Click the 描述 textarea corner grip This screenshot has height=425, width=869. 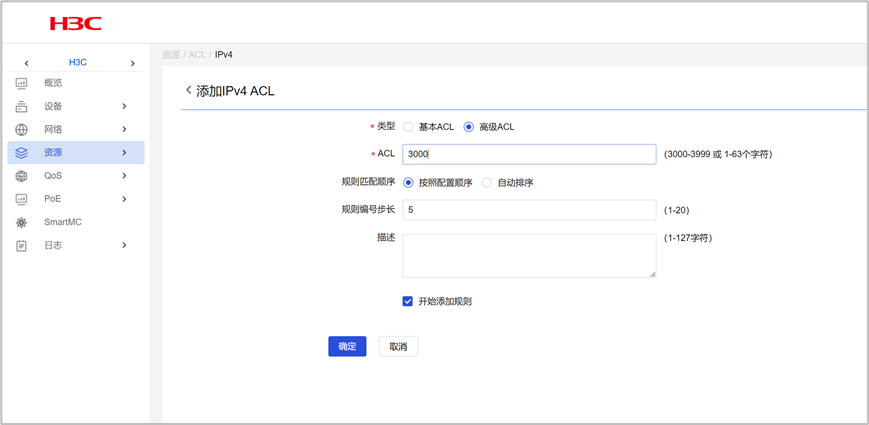click(x=652, y=273)
